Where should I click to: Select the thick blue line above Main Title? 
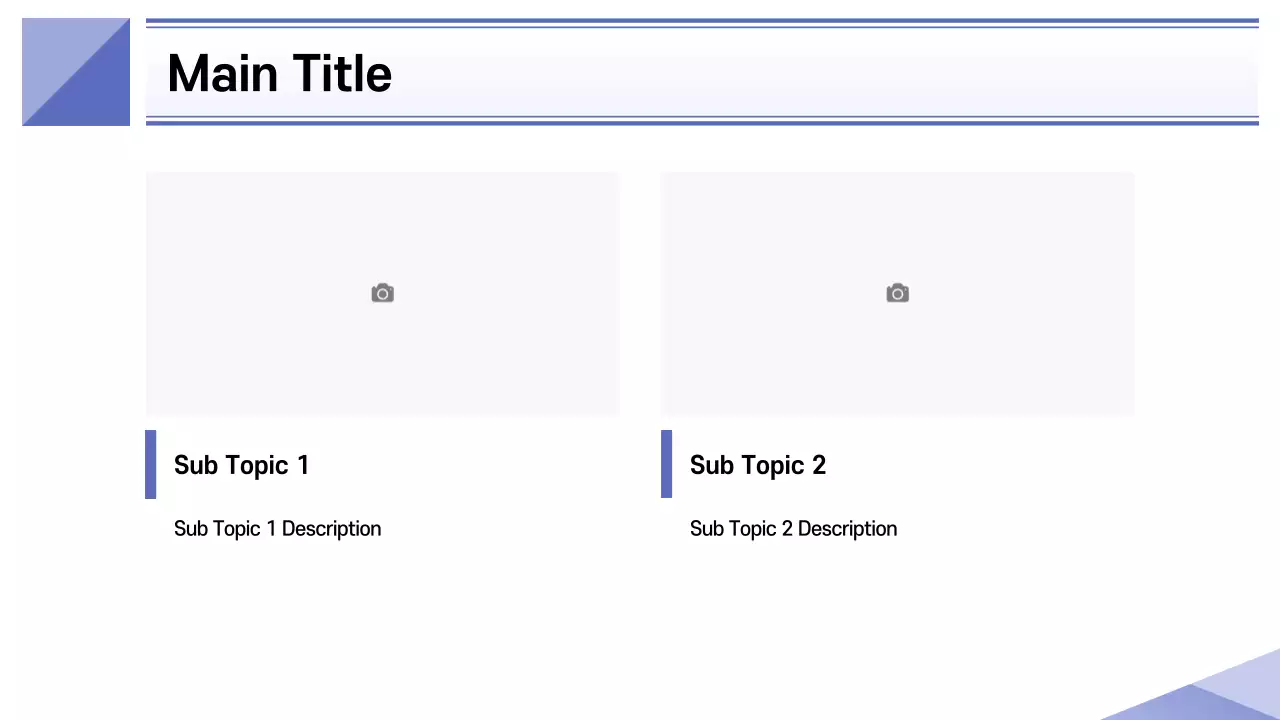[x=702, y=20]
